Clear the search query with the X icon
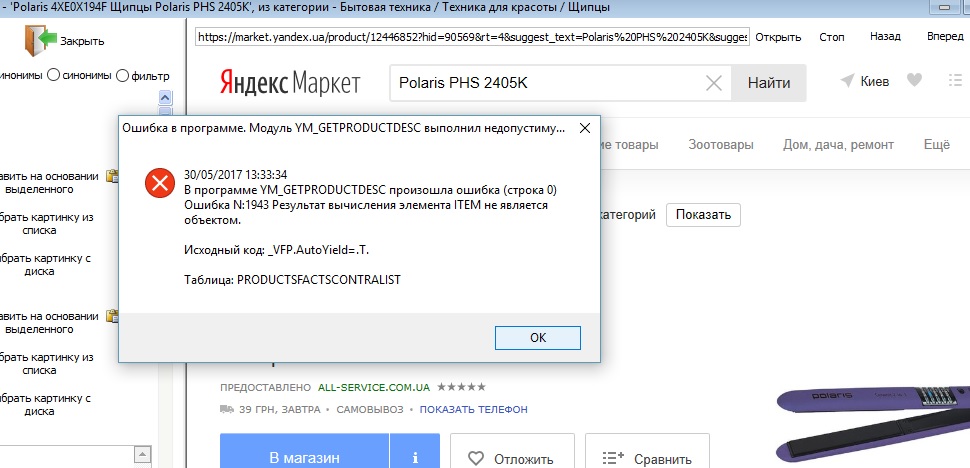The height and width of the screenshot is (468, 970). coord(713,83)
